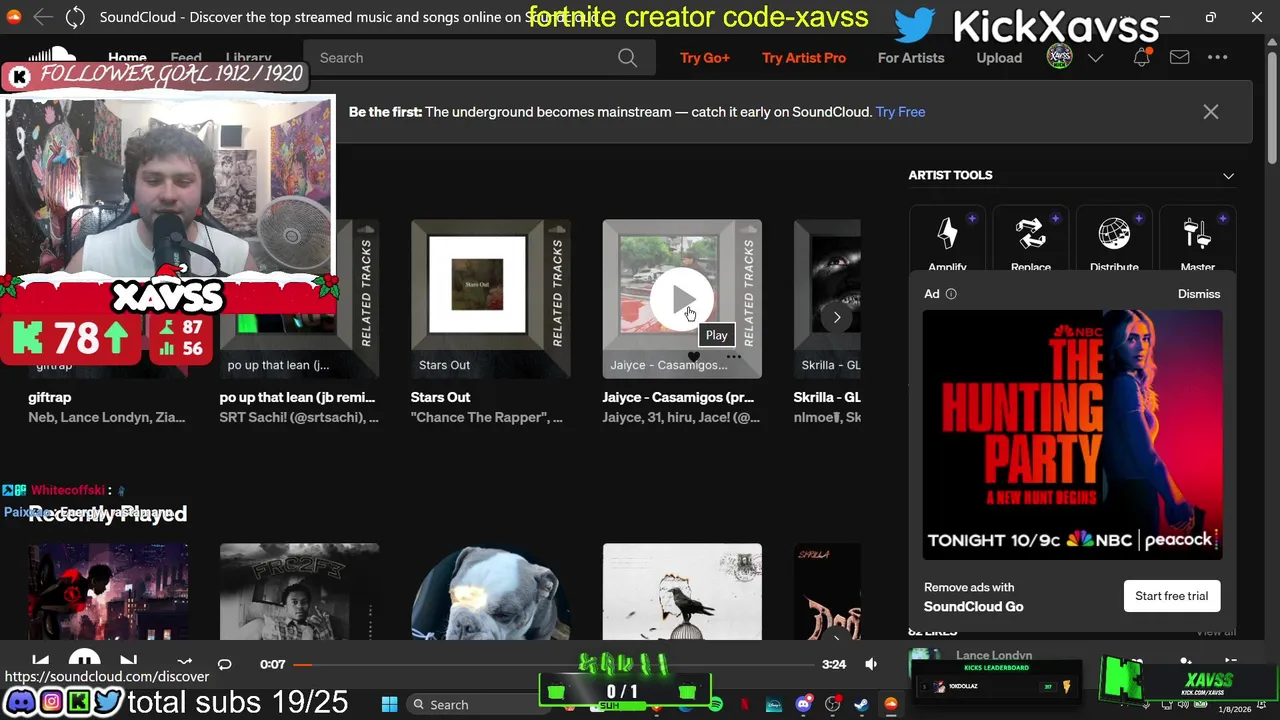This screenshot has height=720, width=1280.
Task: Open the bulldog recently played thumbnail
Action: point(490,592)
